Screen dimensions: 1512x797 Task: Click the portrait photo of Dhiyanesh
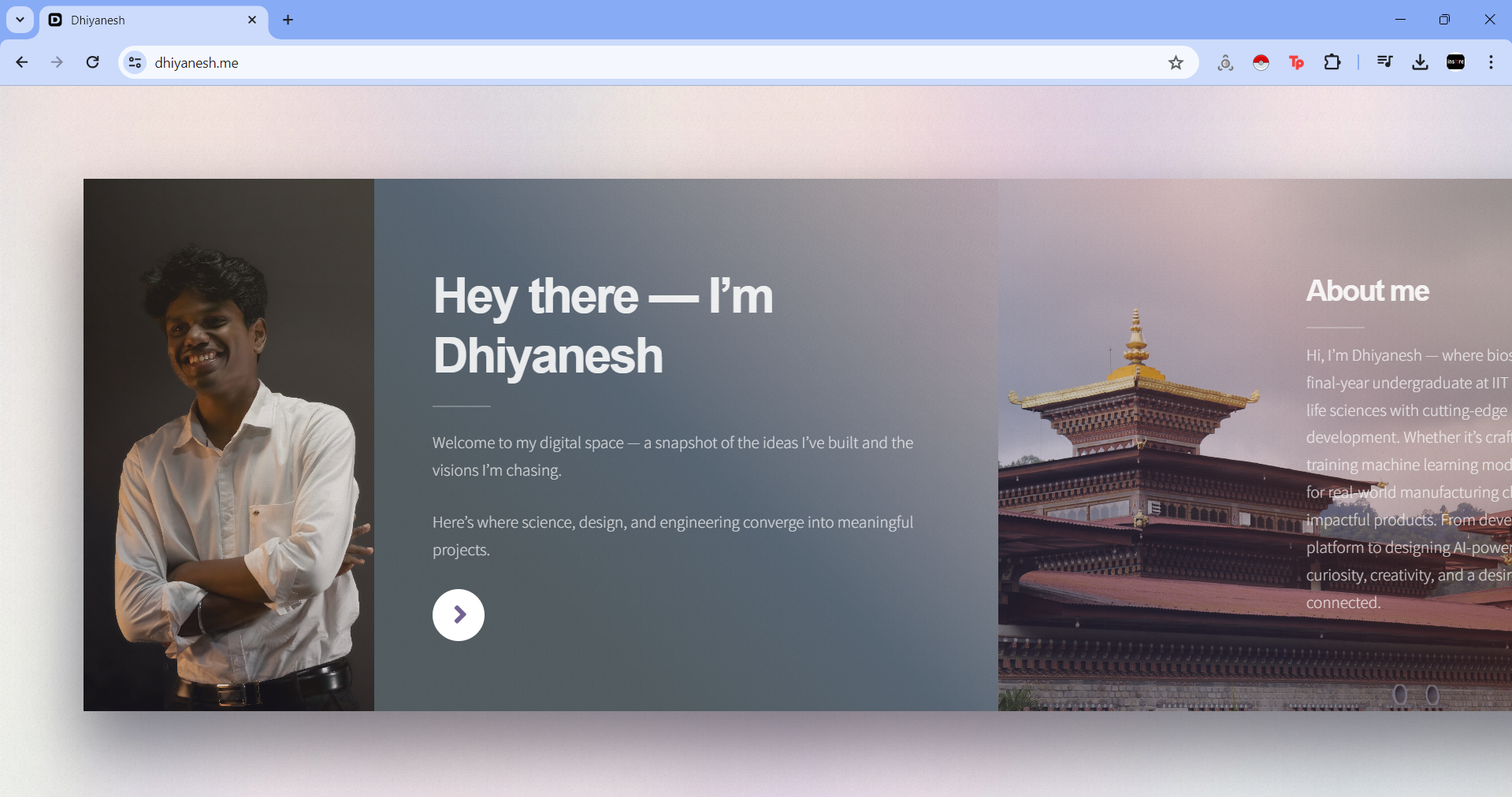pyautogui.click(x=228, y=445)
